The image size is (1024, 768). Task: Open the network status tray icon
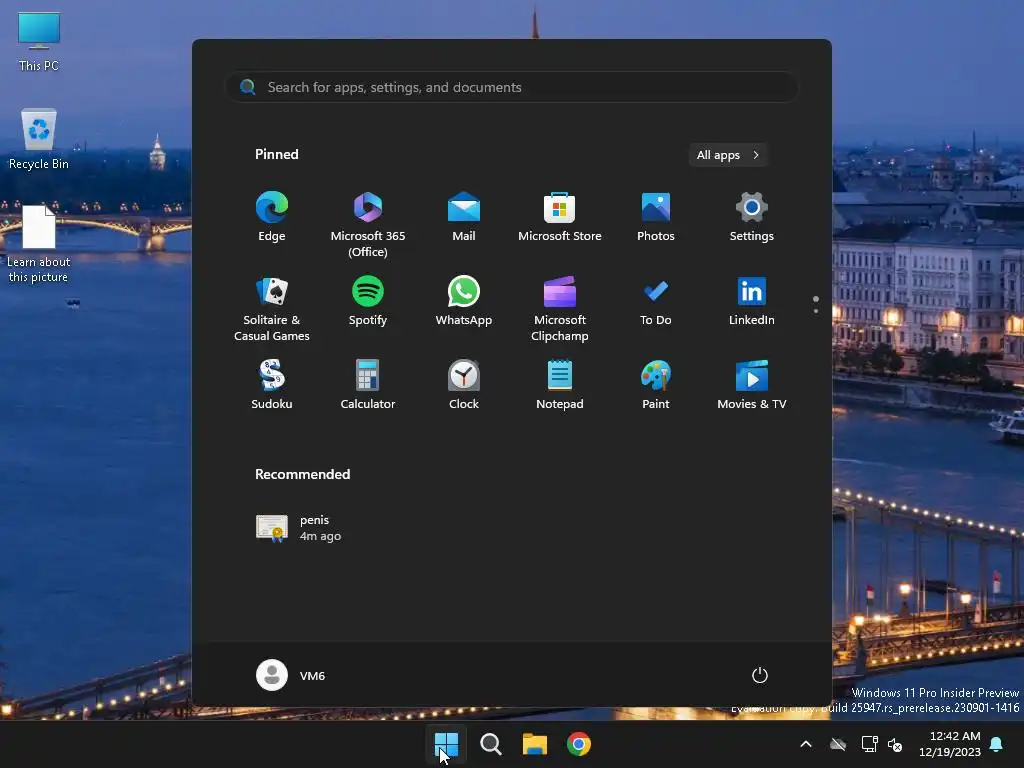pyautogui.click(x=869, y=744)
